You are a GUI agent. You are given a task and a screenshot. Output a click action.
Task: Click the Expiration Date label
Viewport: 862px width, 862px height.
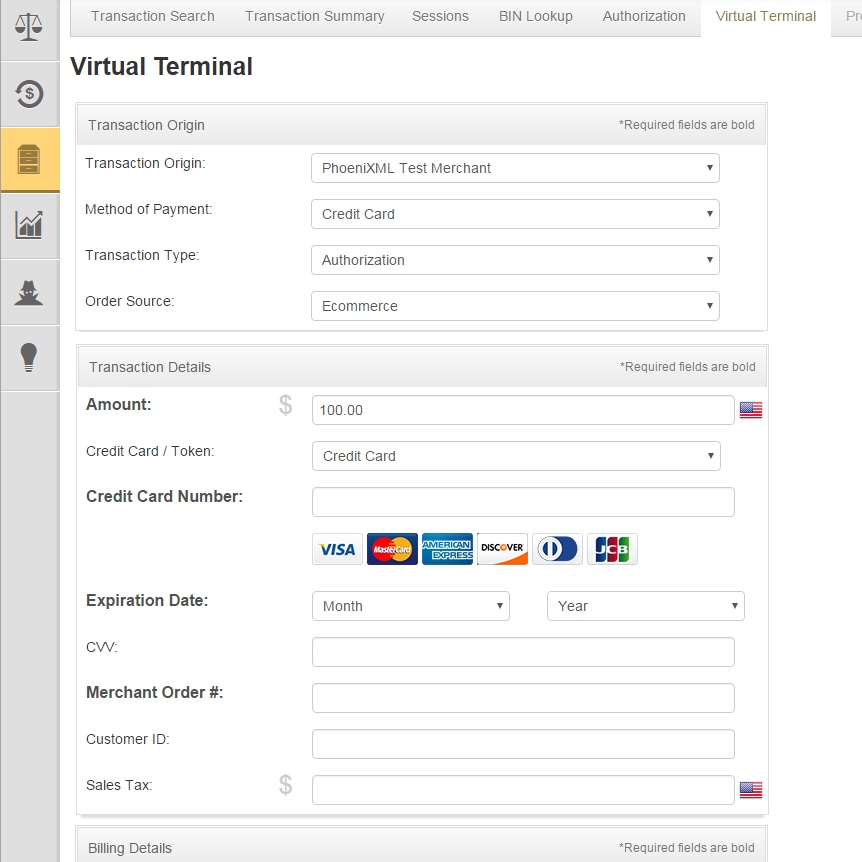tap(147, 600)
